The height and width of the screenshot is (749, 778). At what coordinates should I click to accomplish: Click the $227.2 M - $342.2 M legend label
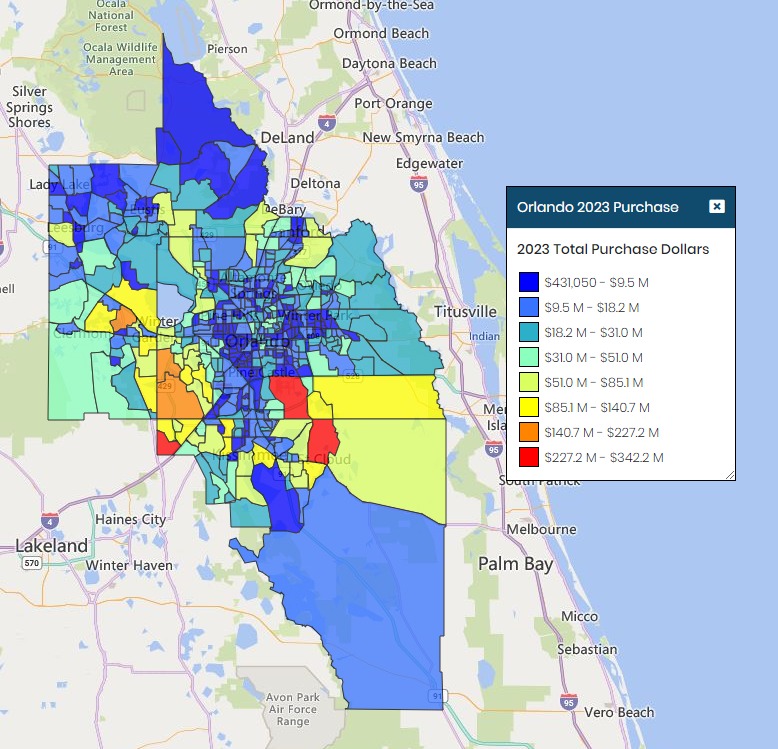(604, 458)
